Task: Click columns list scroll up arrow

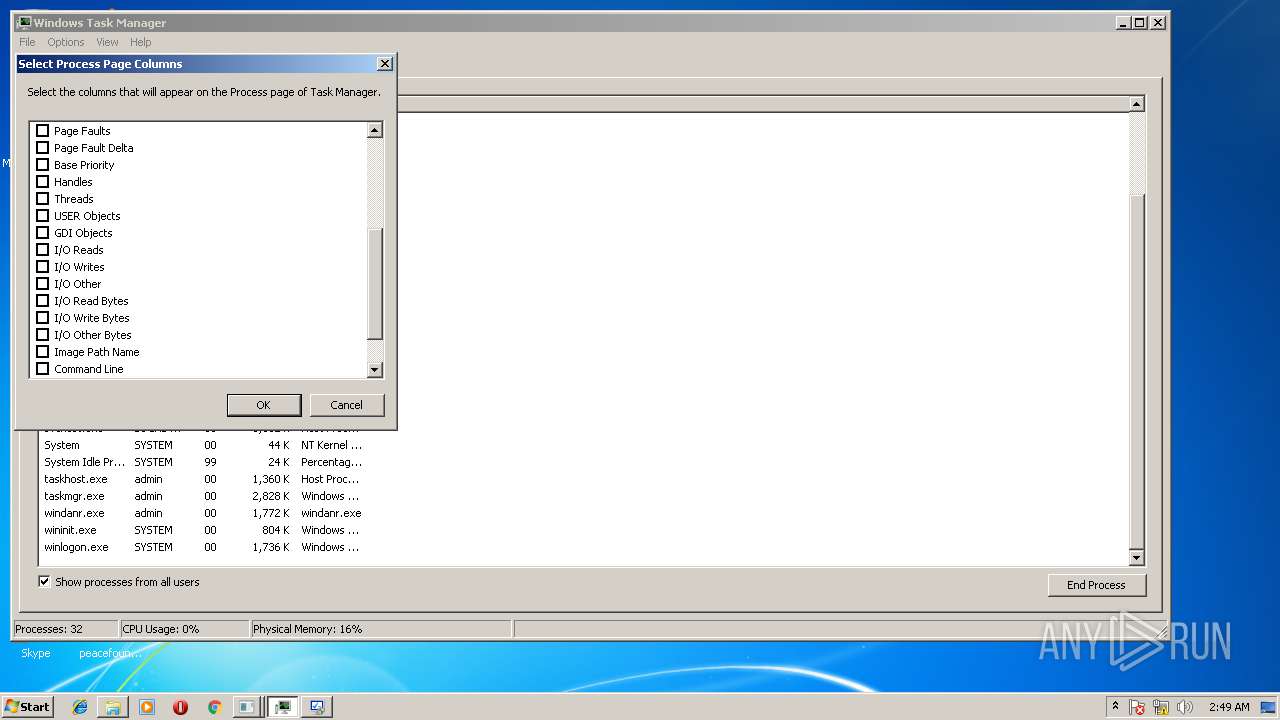Action: 375,130
